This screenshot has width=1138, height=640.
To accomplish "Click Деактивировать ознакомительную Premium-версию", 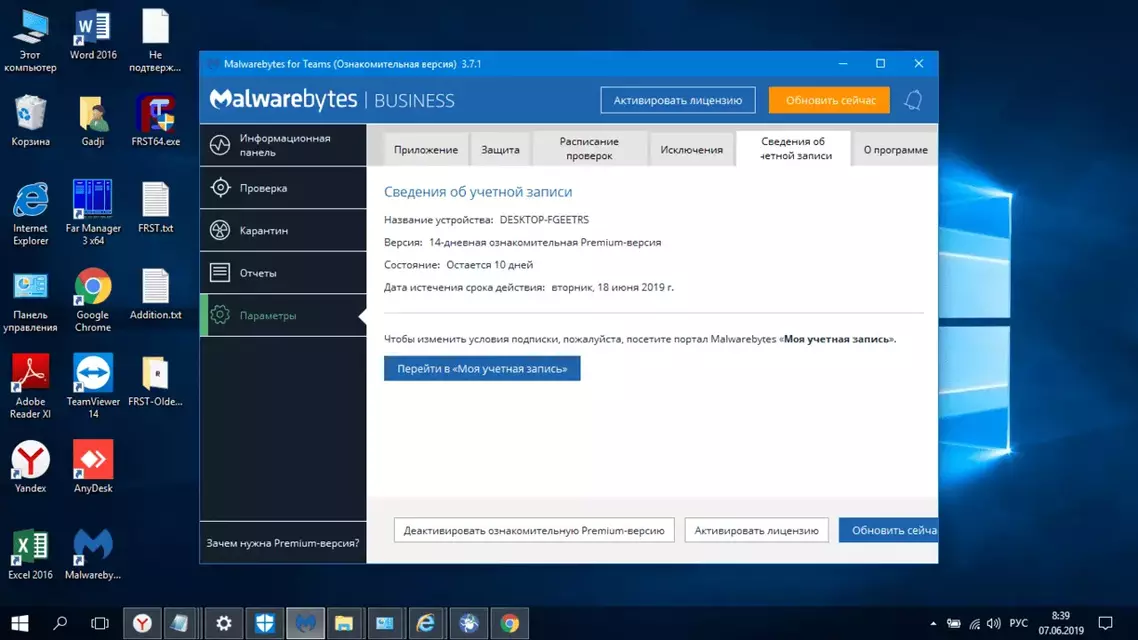I will (x=534, y=530).
